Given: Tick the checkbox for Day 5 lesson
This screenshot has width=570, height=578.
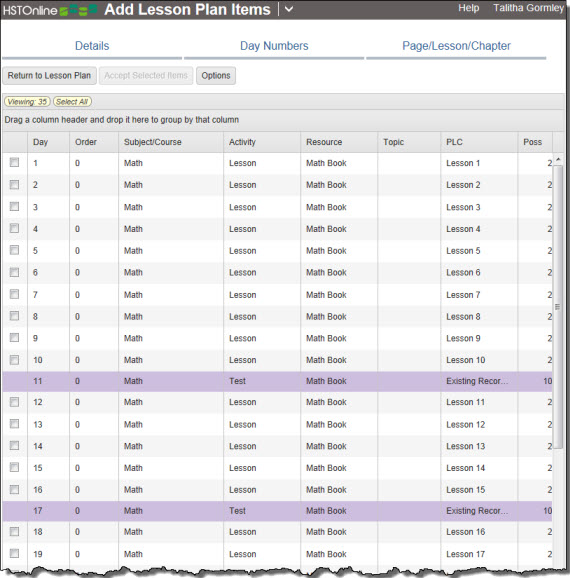Looking at the screenshot, I should pyautogui.click(x=14, y=250).
